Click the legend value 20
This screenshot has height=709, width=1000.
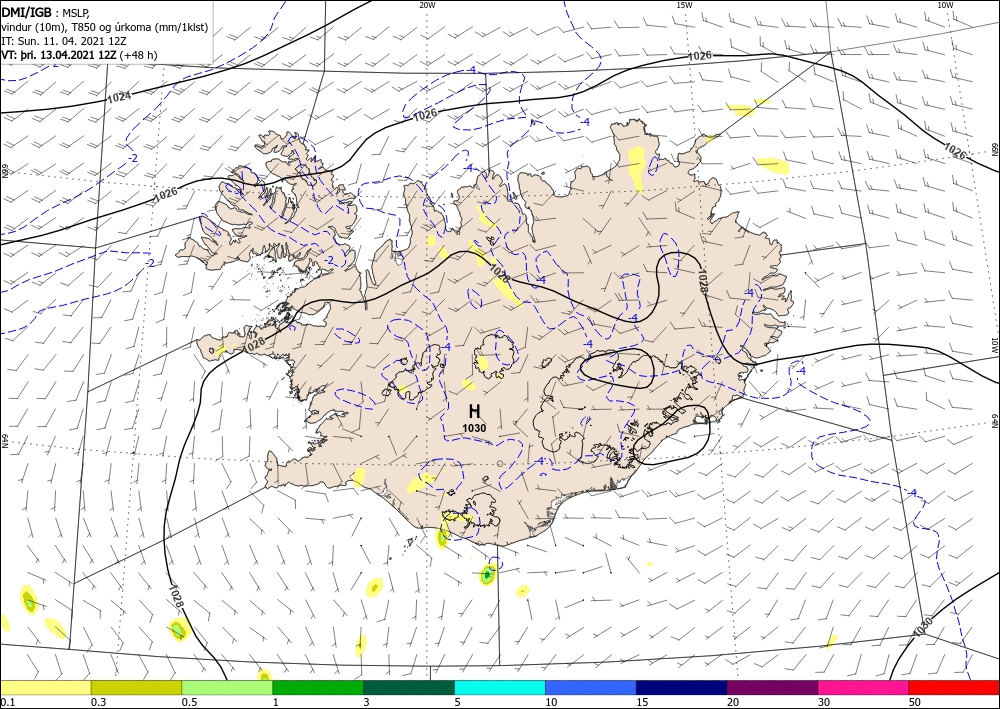pos(733,702)
